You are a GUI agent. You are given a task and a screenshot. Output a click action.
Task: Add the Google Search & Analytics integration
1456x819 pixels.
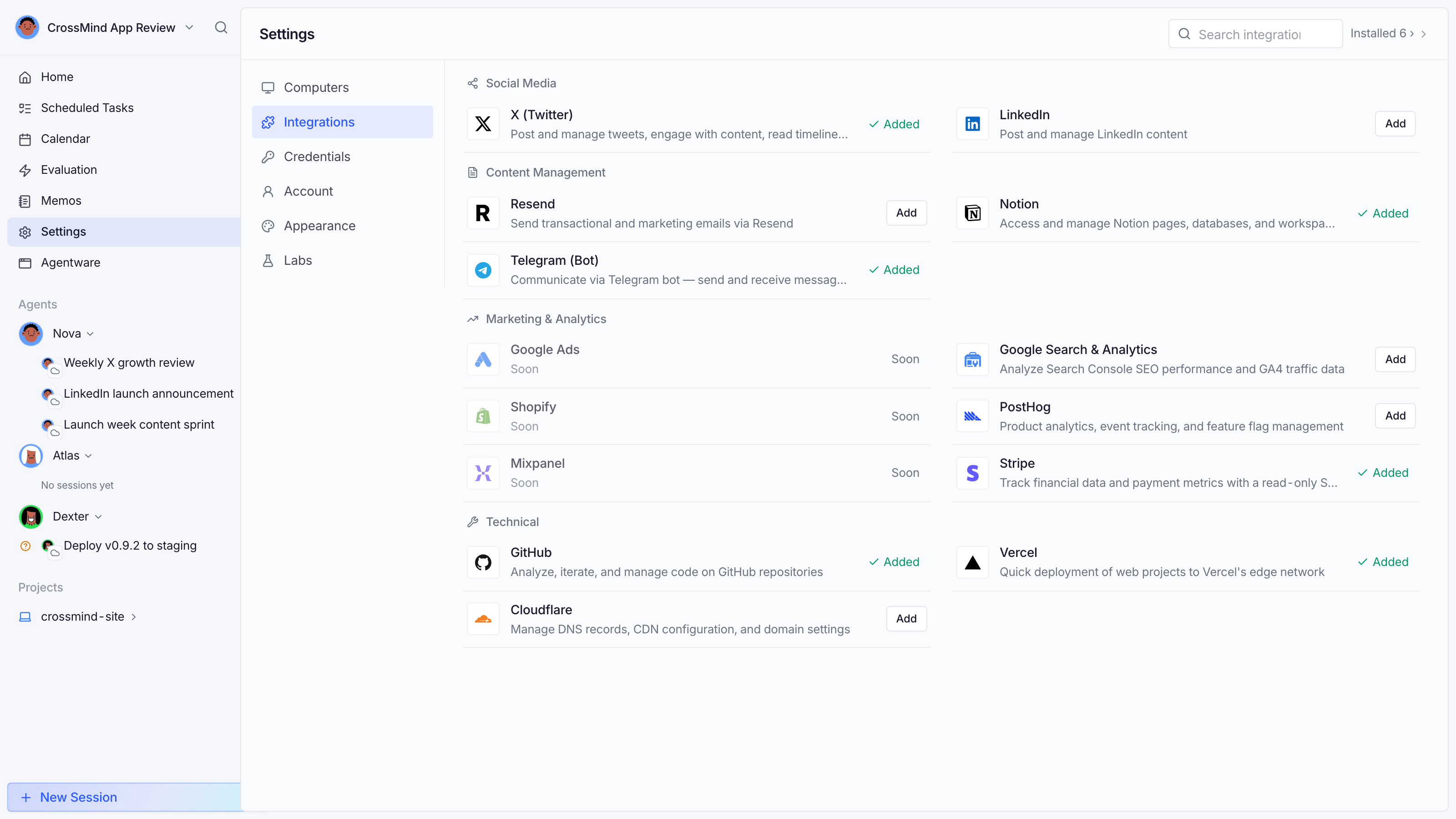pyautogui.click(x=1395, y=359)
